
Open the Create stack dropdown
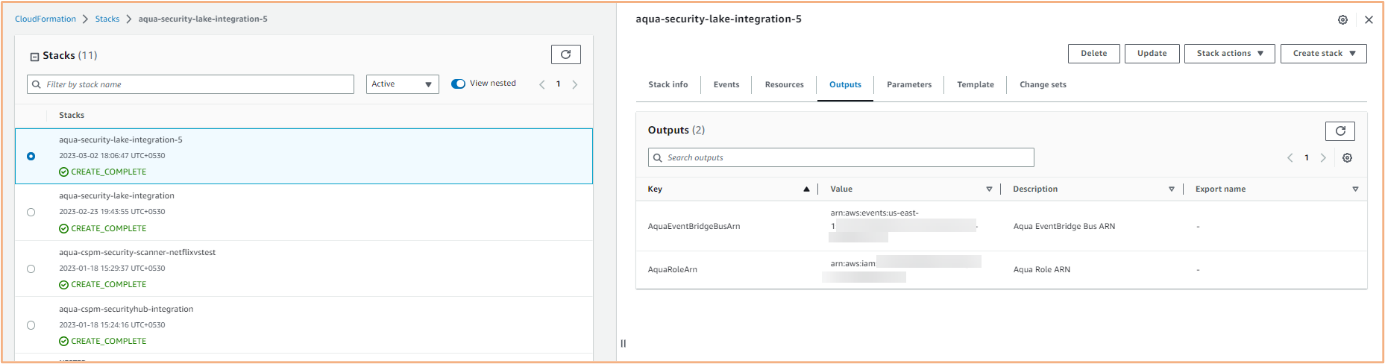[x=1323, y=54]
